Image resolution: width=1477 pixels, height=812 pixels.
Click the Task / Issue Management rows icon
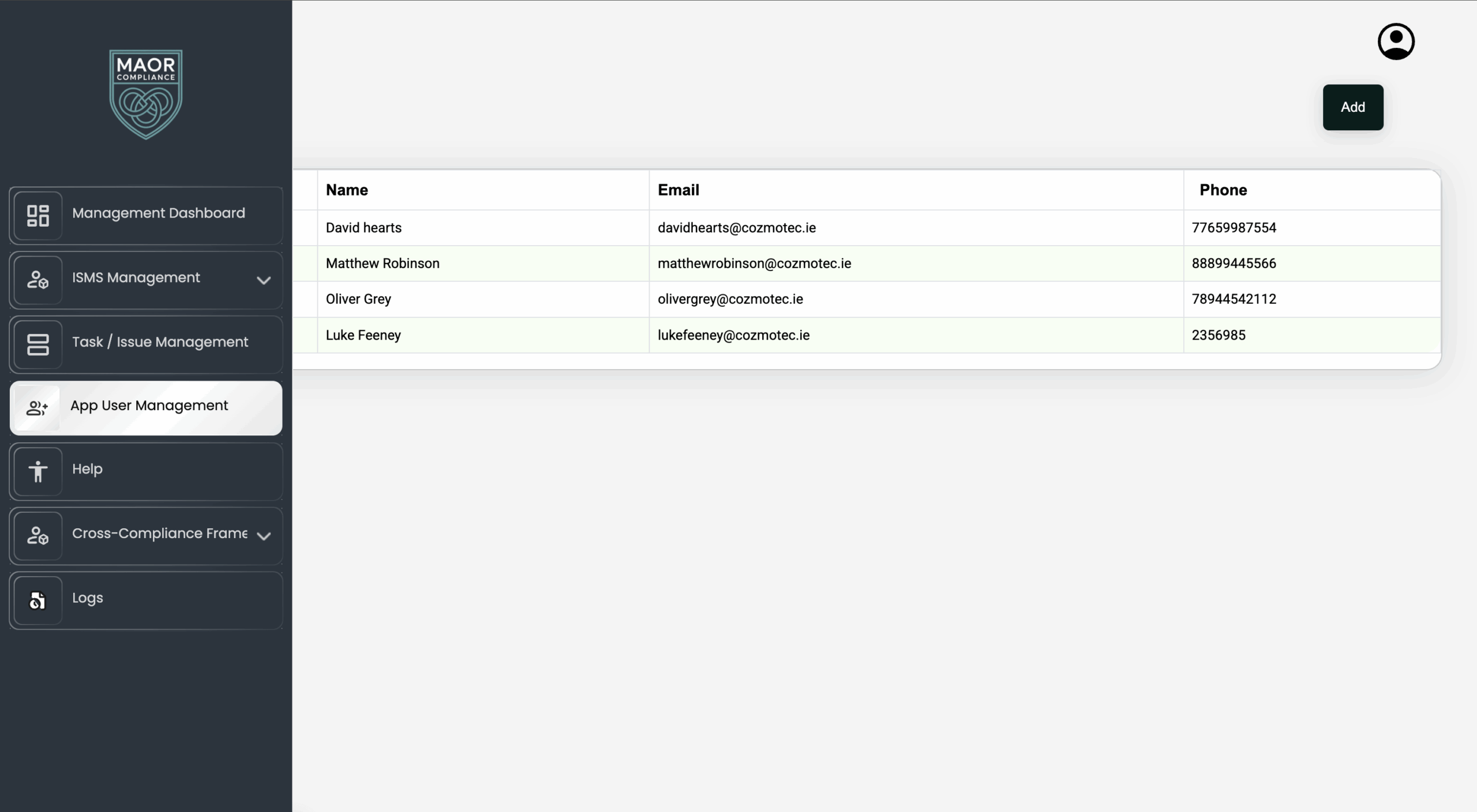[38, 344]
